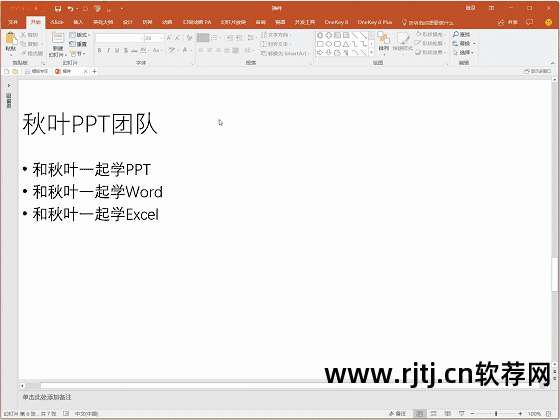Click the comments speech bubble icon
Image resolution: width=560 pixels, height=420 pixels.
tap(530, 22)
